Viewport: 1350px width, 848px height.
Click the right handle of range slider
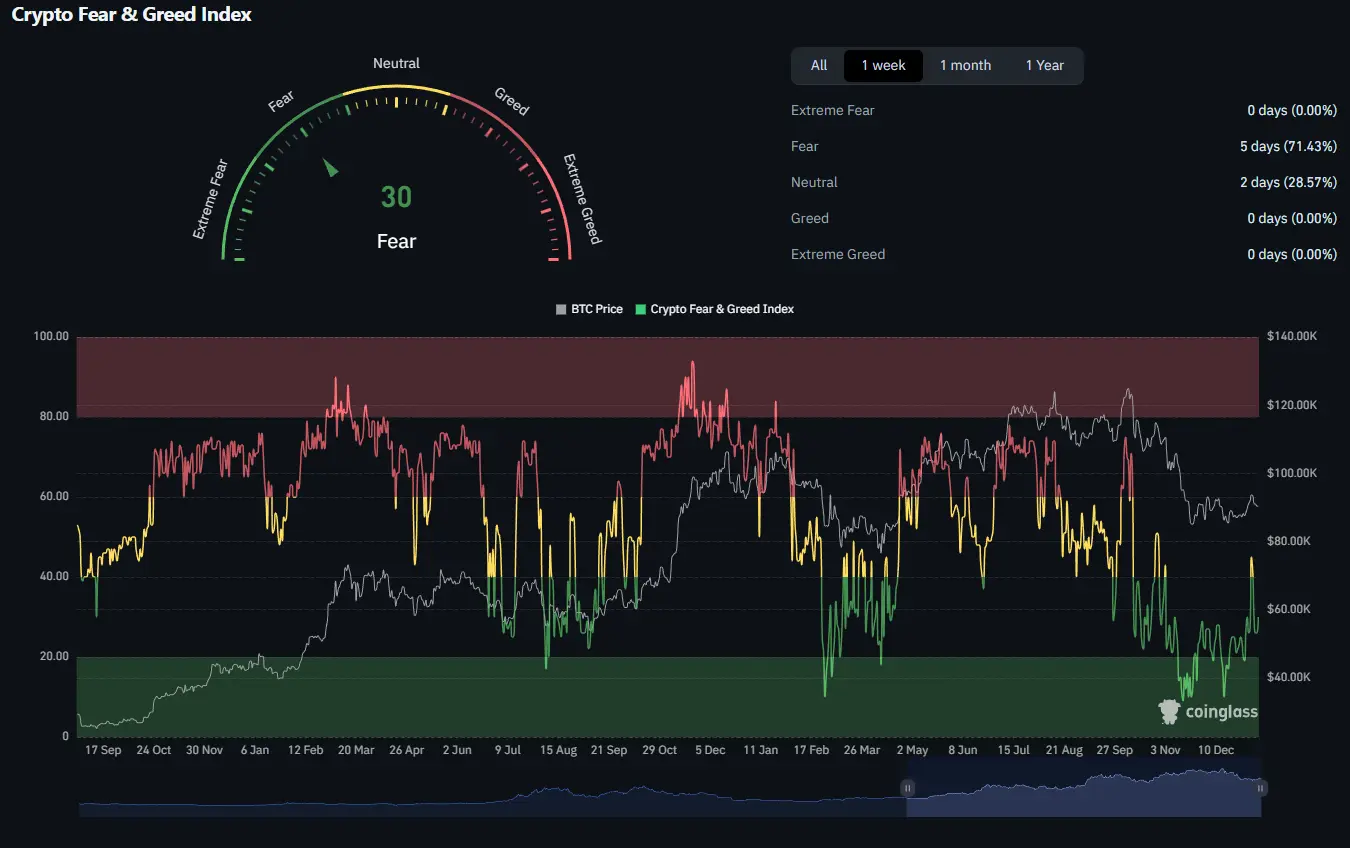tap(1260, 788)
